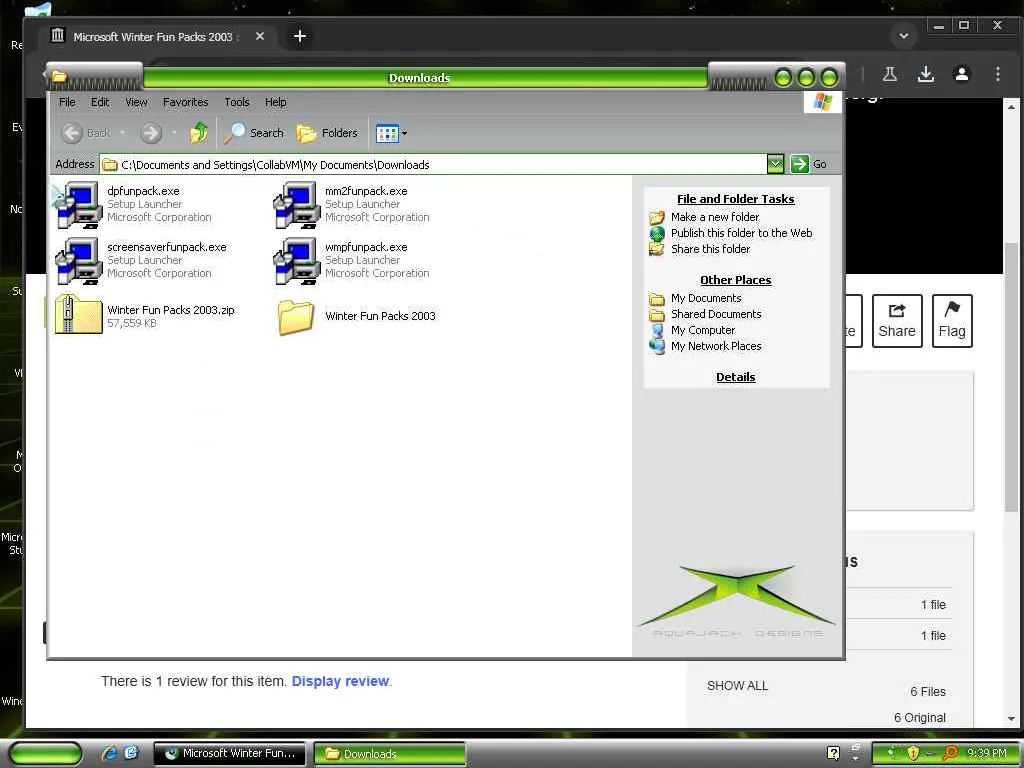Open the Edit menu
The image size is (1024, 768).
[x=100, y=102]
